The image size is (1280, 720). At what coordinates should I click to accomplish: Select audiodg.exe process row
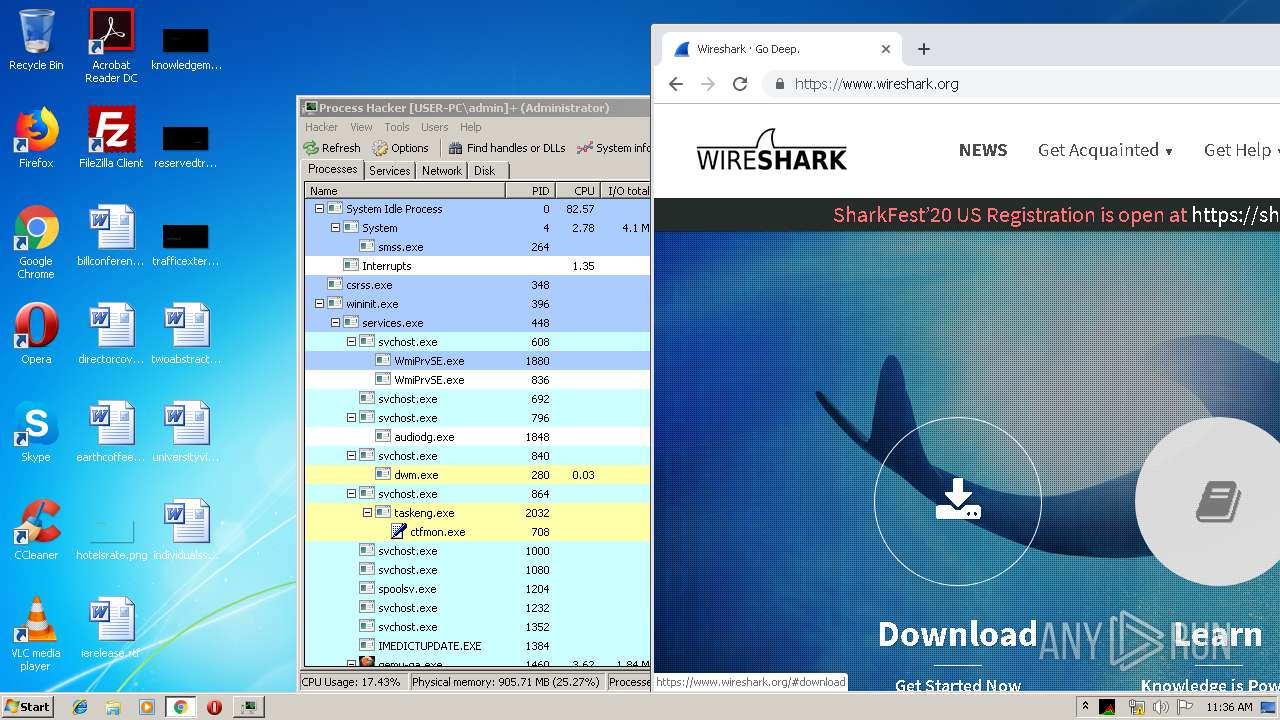click(x=477, y=437)
